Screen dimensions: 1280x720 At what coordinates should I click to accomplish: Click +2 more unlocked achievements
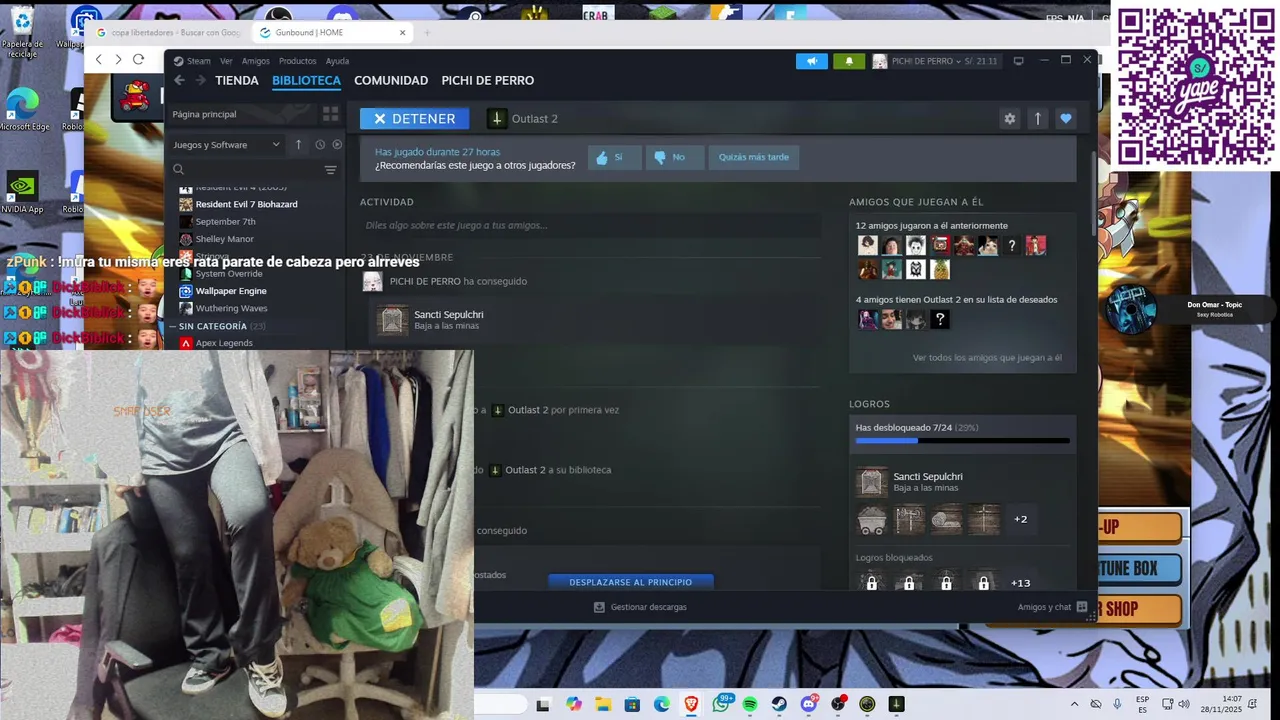[1020, 519]
